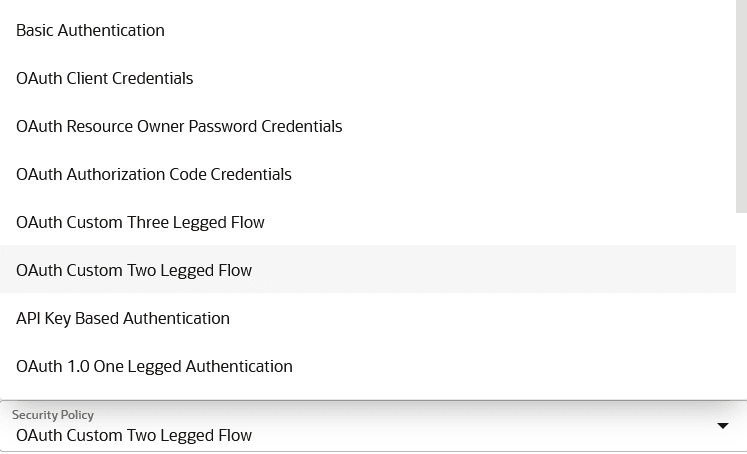This screenshot has width=747, height=454.
Task: Select highlighted OAuth Custom Two Legged Flow option
Action: (368, 270)
